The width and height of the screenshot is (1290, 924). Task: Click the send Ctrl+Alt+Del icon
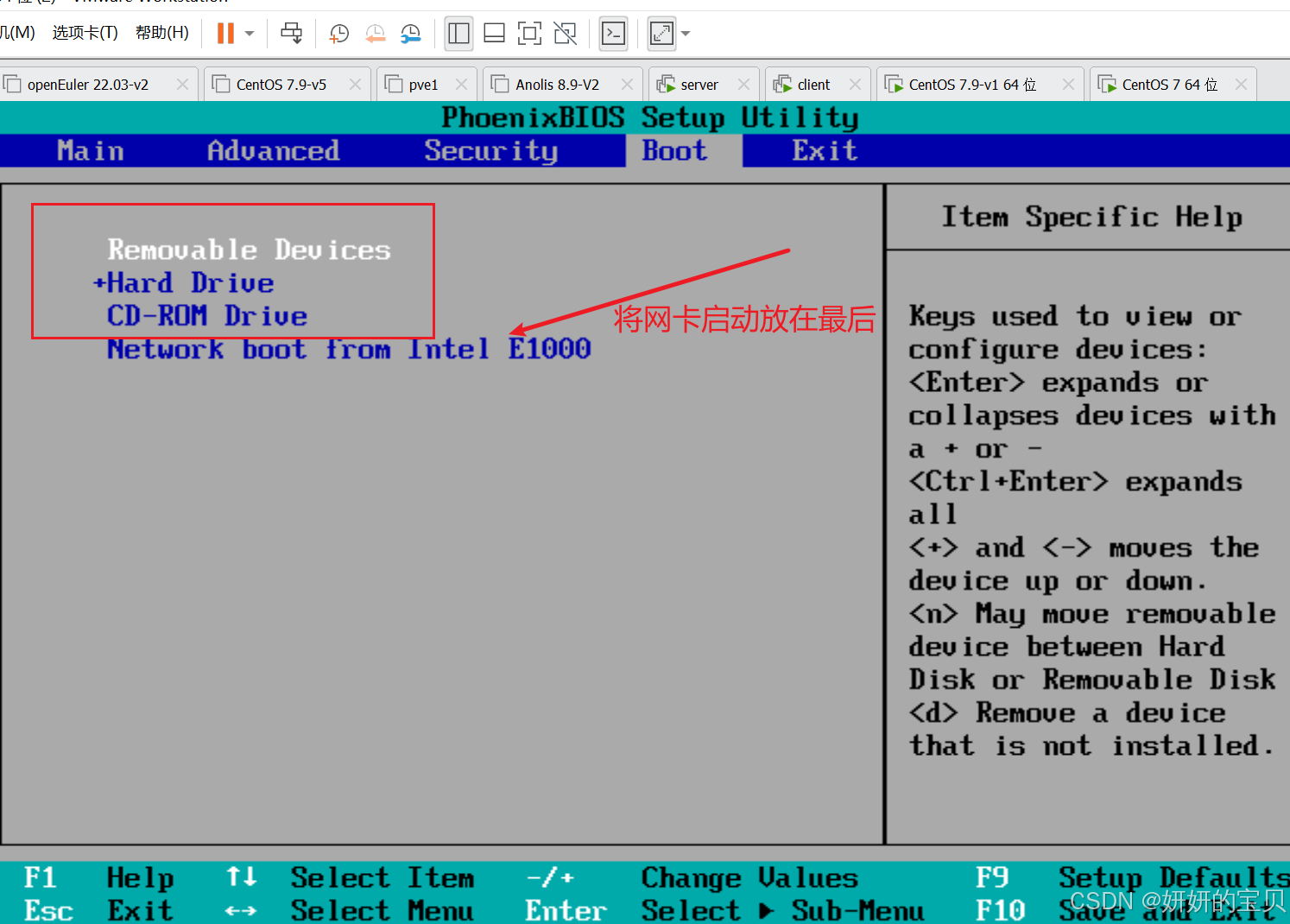(292, 34)
